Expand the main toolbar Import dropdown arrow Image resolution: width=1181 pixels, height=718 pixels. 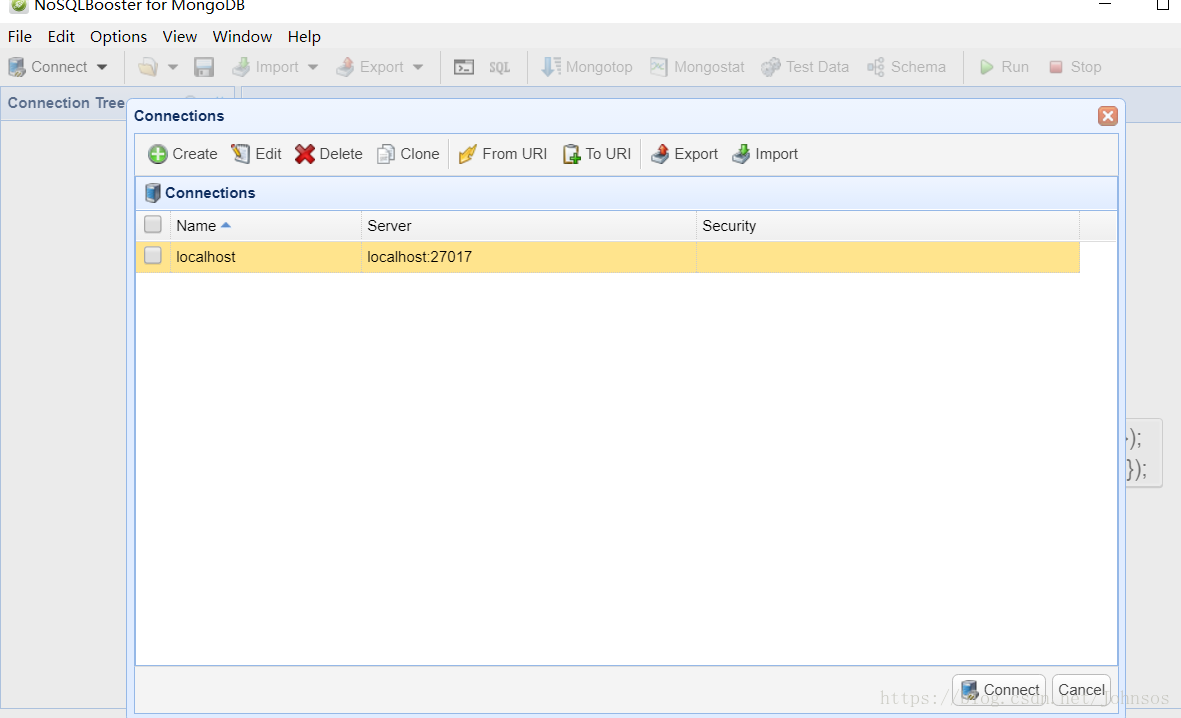pyautogui.click(x=313, y=67)
